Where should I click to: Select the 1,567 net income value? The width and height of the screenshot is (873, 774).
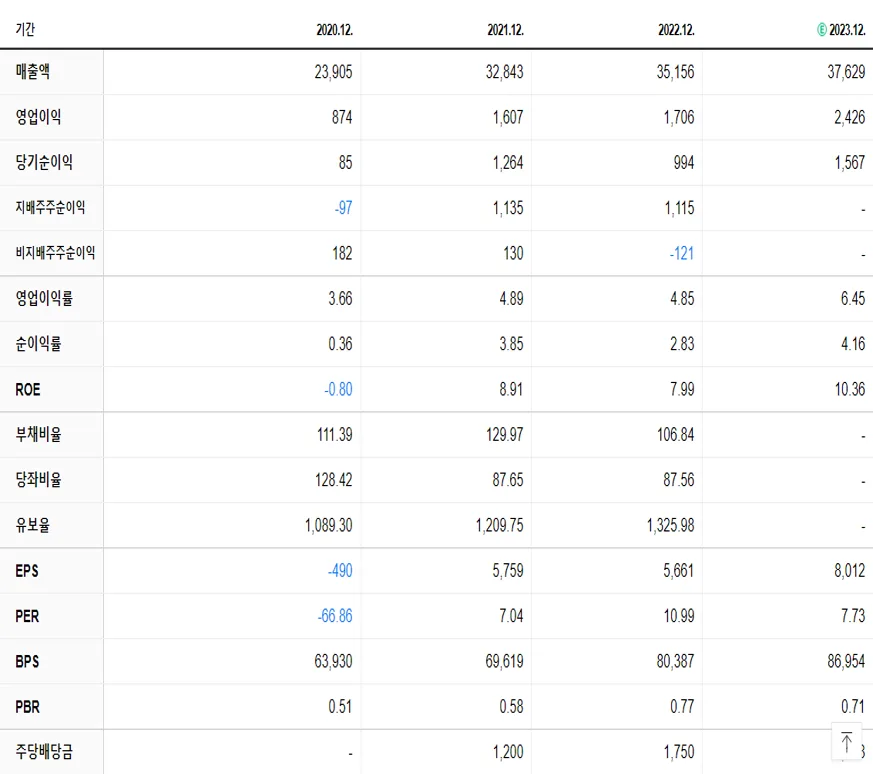tap(850, 163)
